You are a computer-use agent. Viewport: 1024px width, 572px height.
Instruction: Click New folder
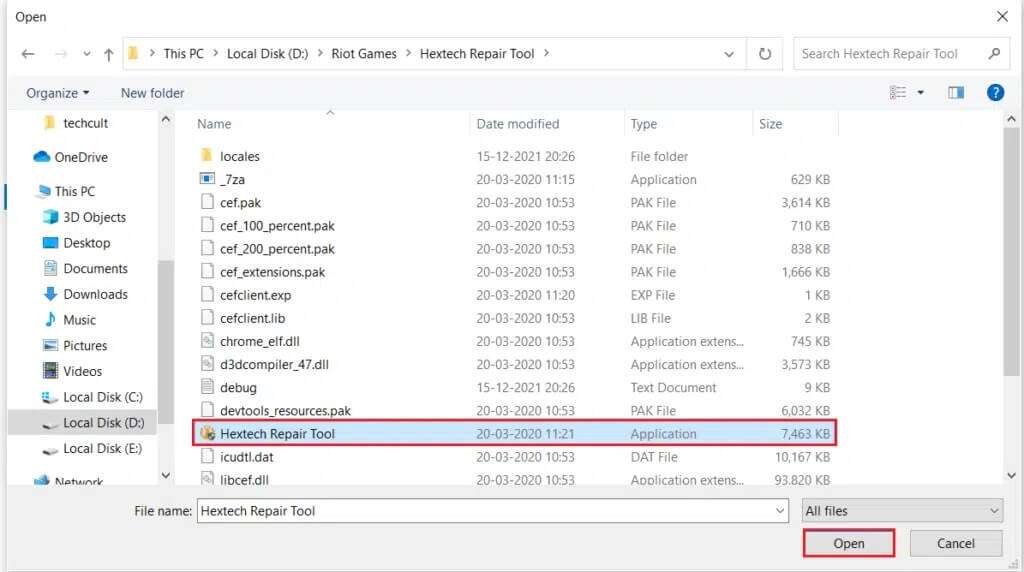click(152, 93)
